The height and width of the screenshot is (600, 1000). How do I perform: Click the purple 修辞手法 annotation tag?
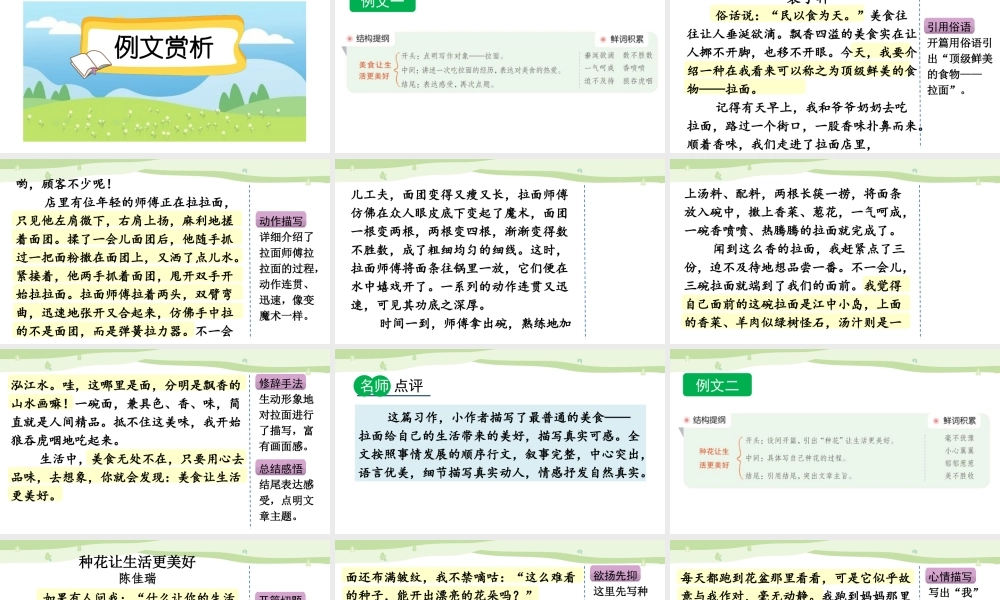(281, 383)
